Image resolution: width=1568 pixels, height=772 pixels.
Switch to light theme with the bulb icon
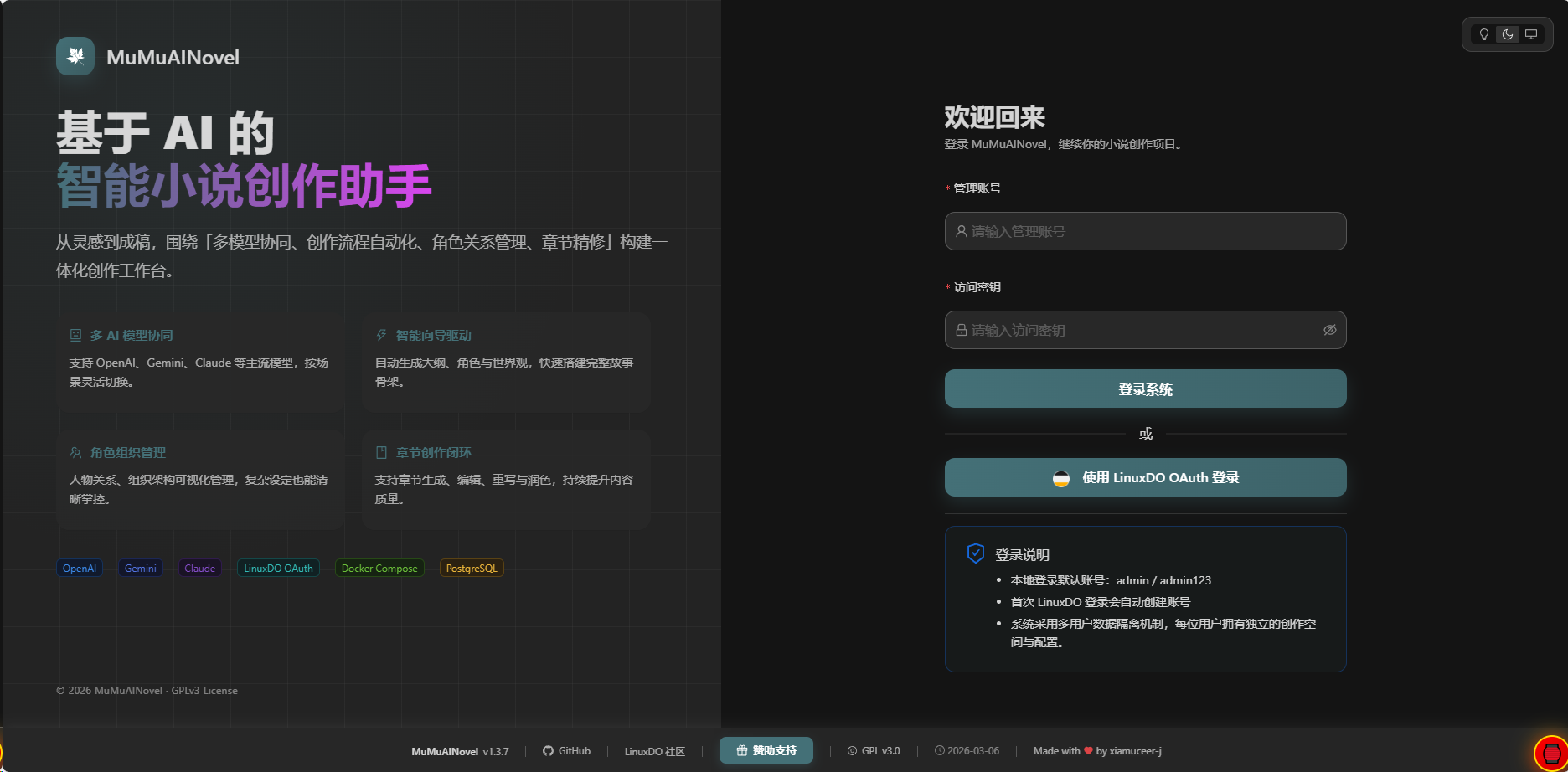[1484, 34]
